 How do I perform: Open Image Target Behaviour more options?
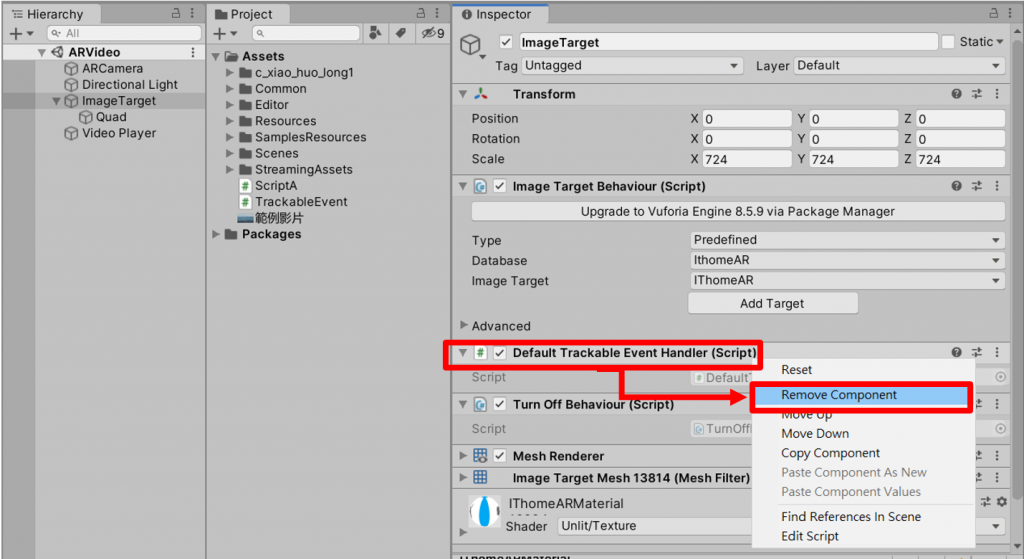997,186
